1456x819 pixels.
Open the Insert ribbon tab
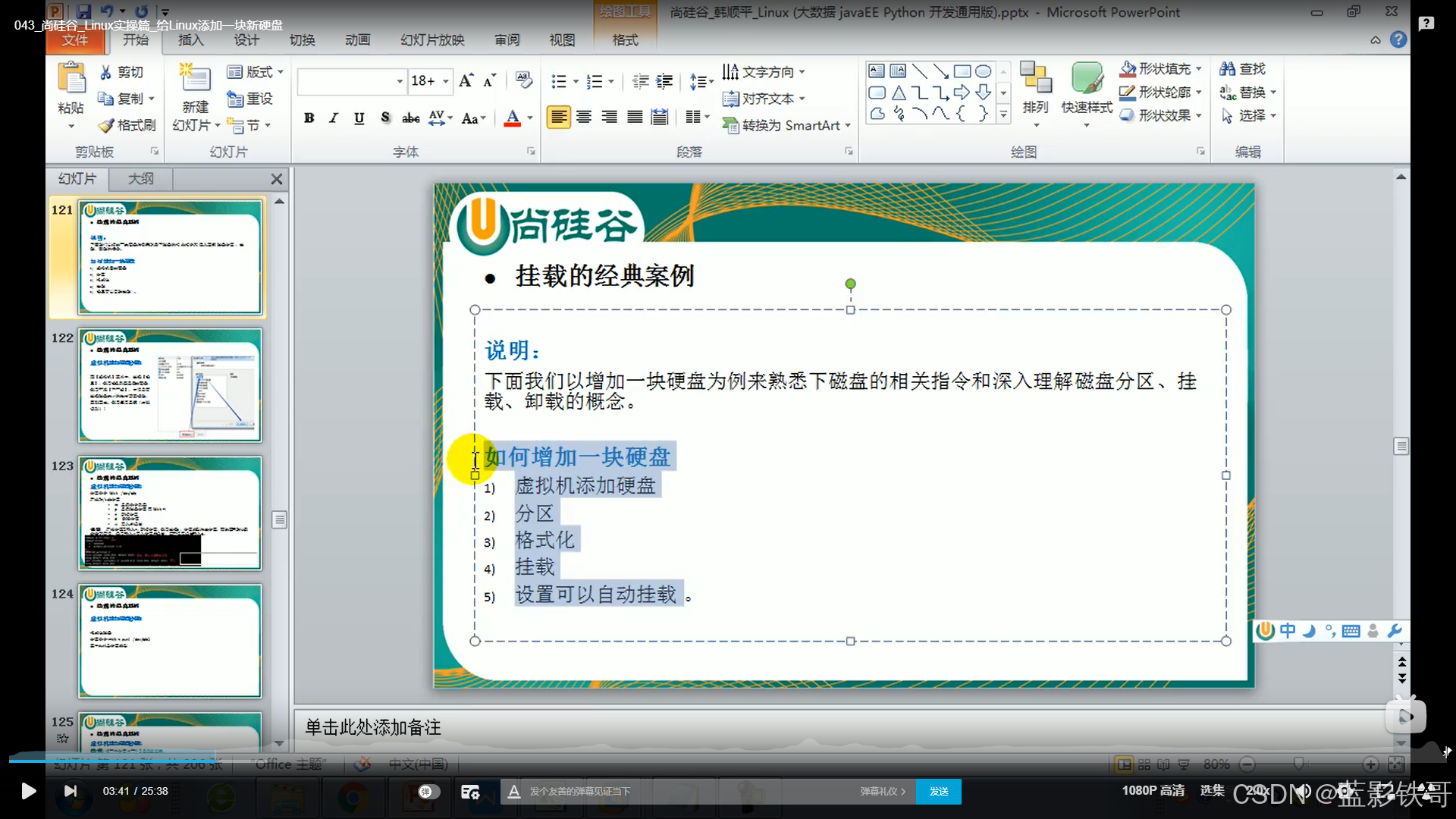point(190,39)
